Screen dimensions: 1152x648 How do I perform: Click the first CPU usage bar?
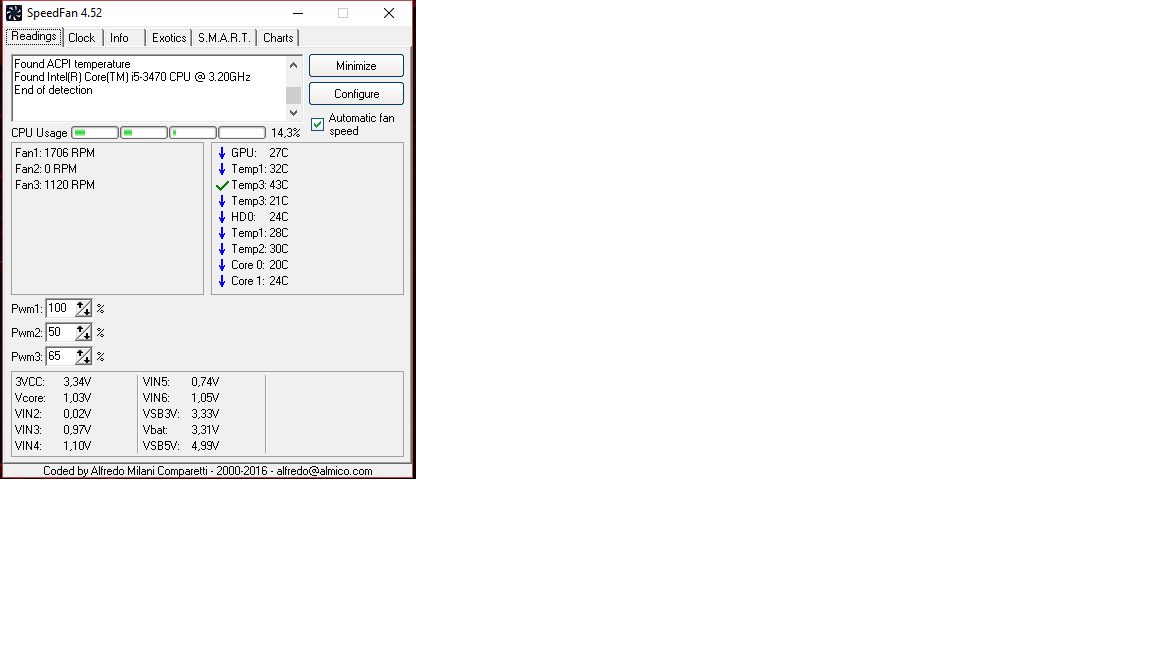click(x=95, y=132)
